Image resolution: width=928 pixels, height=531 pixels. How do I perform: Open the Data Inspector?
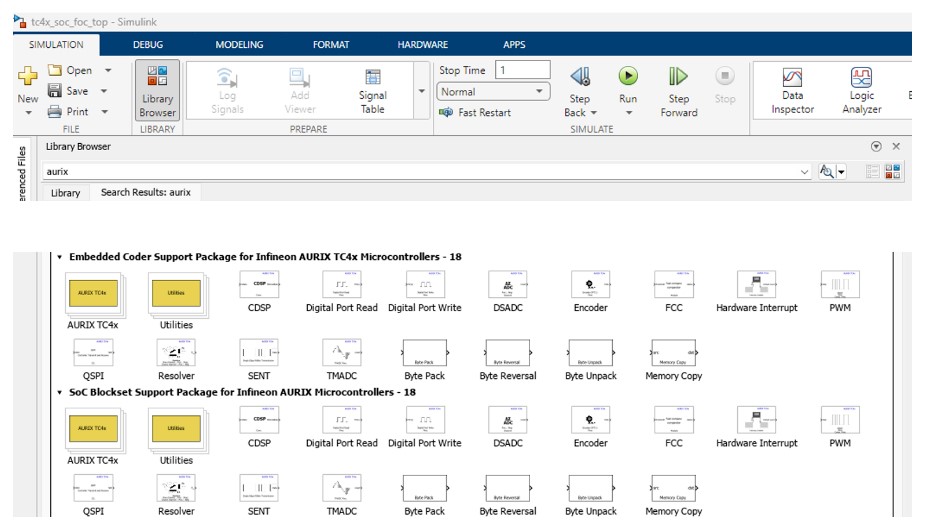tap(792, 91)
